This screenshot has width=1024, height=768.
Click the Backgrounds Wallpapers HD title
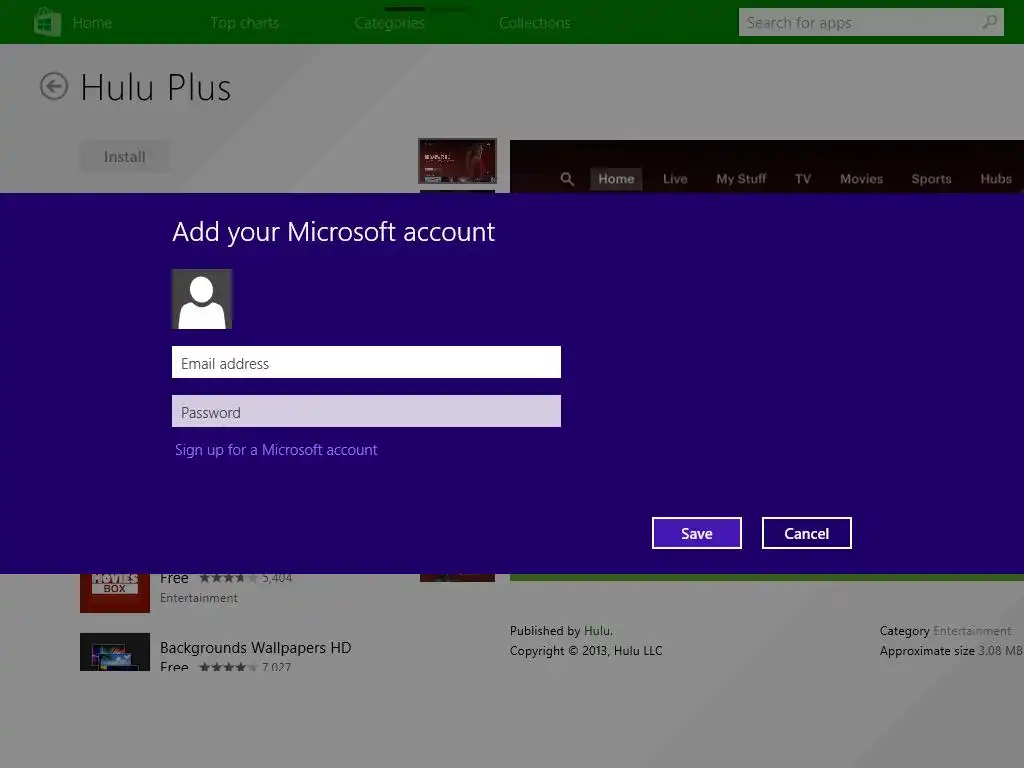coord(255,648)
